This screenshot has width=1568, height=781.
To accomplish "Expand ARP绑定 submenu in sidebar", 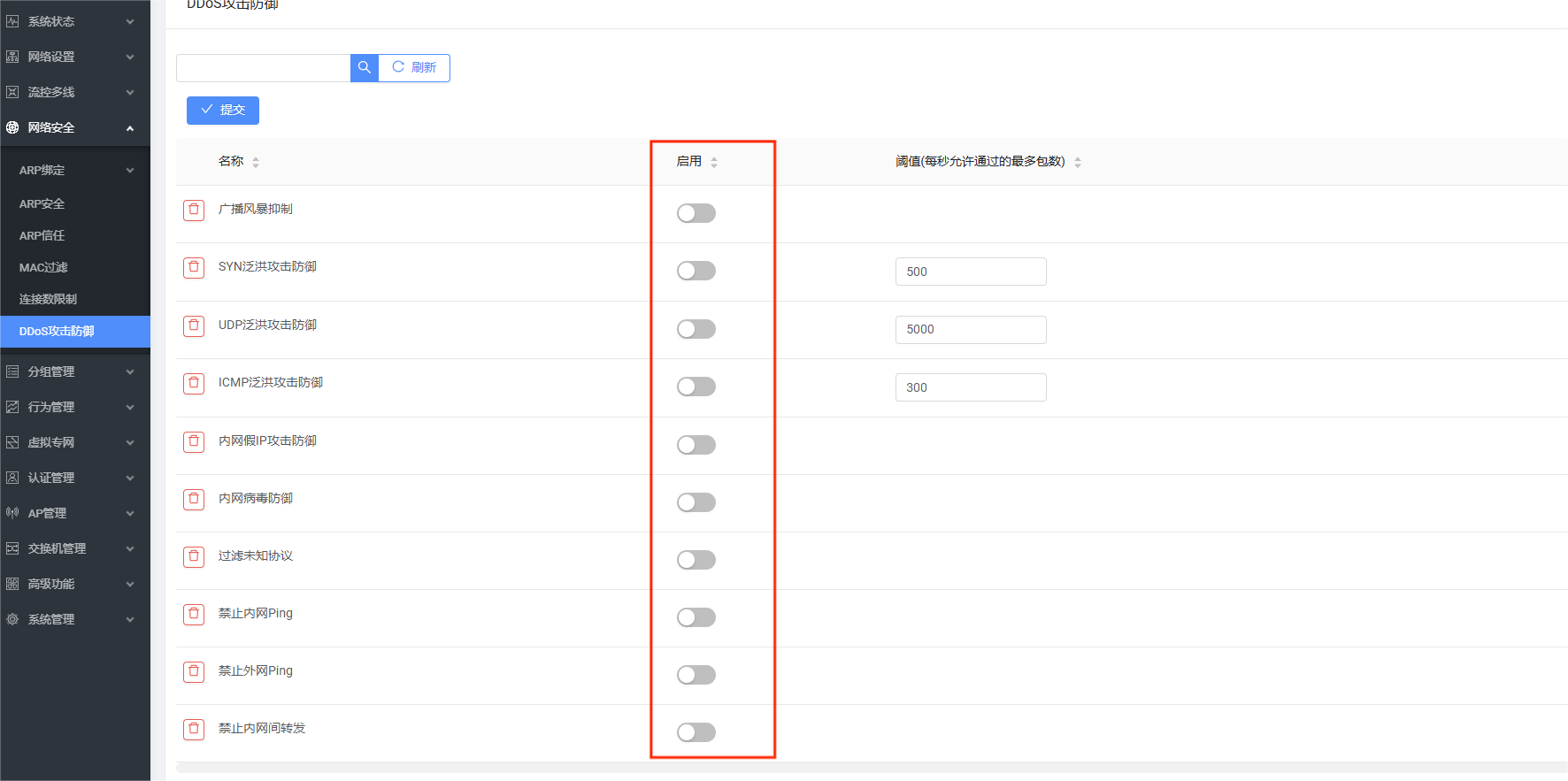I will pos(74,170).
